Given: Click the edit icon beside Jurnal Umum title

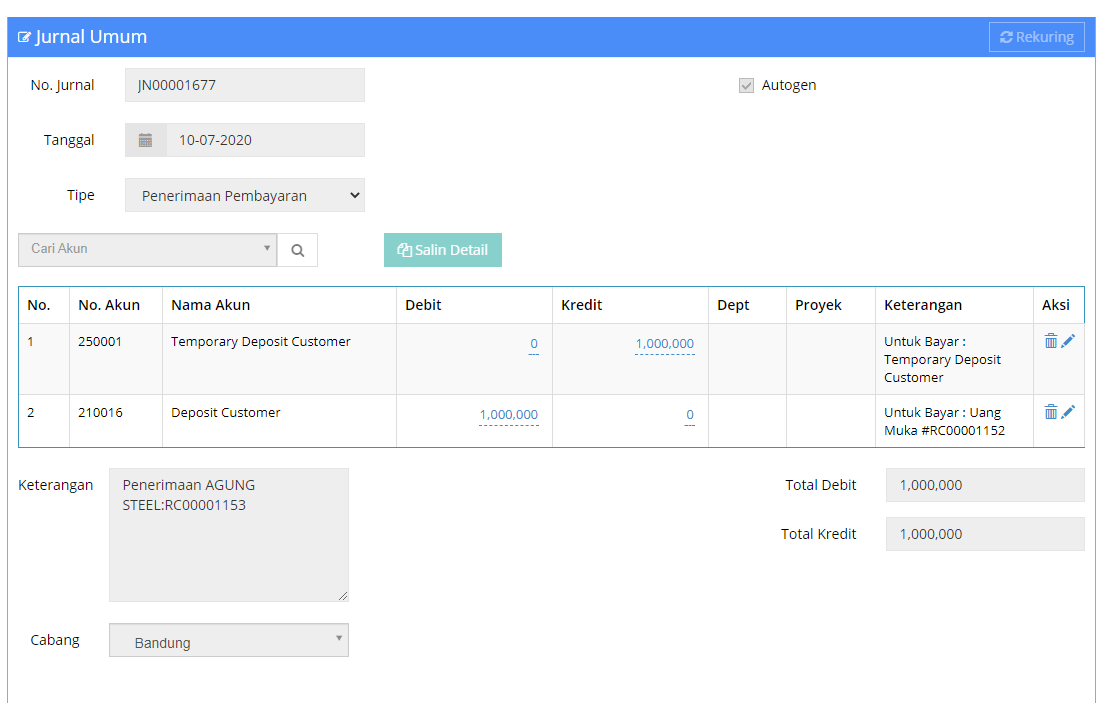Looking at the screenshot, I should 24,37.
